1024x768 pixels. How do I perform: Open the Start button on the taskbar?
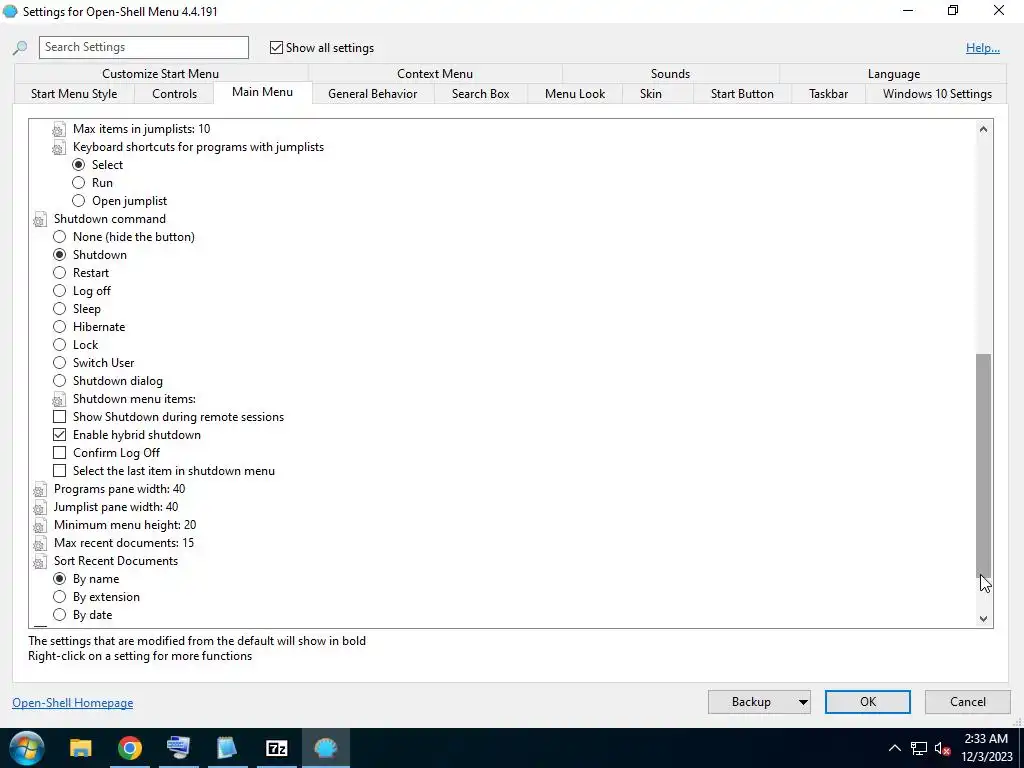[27, 748]
